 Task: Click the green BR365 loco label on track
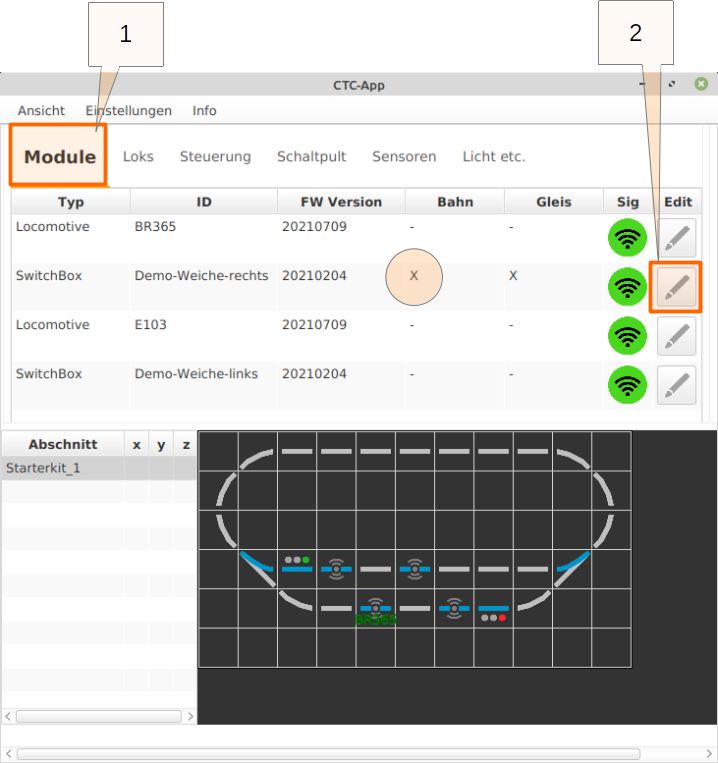(376, 619)
